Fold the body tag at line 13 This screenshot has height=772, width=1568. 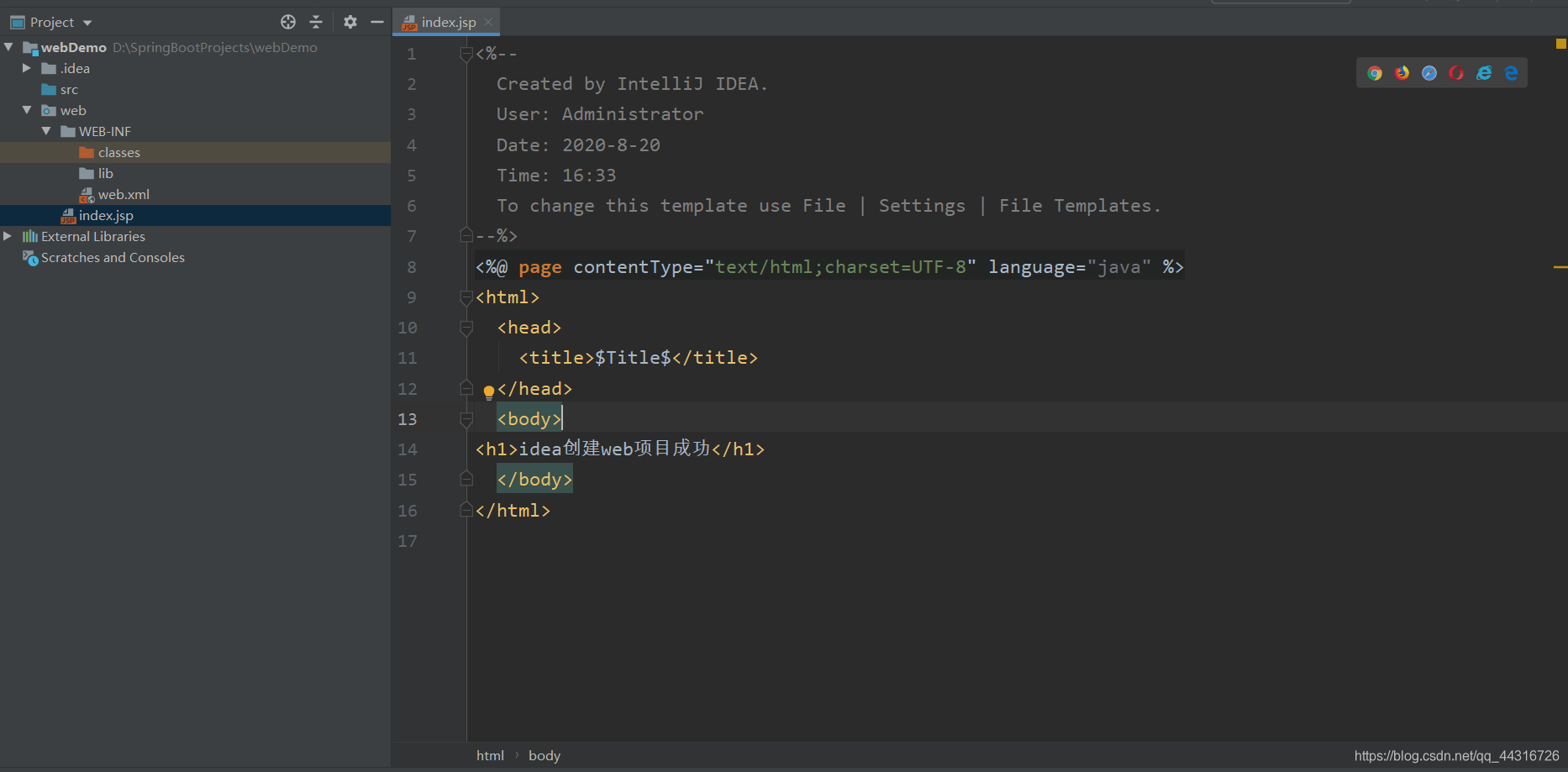coord(466,419)
